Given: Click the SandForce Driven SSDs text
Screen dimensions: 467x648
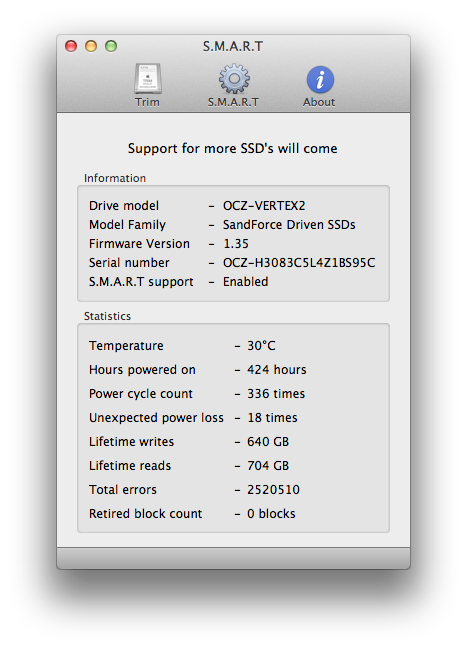Looking at the screenshot, I should tap(289, 225).
